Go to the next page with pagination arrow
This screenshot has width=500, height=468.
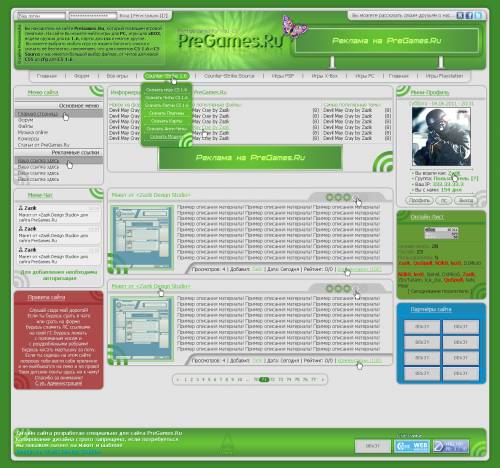[x=322, y=379]
